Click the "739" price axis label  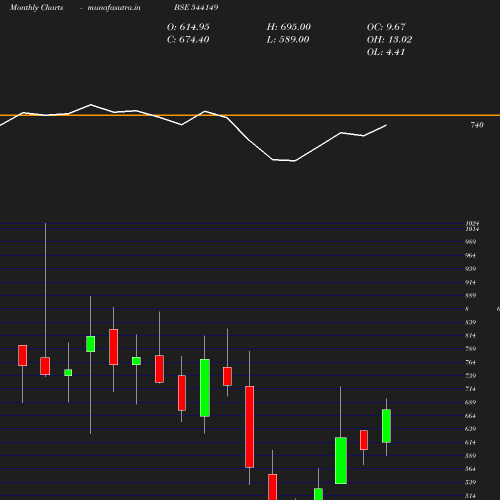470,376
